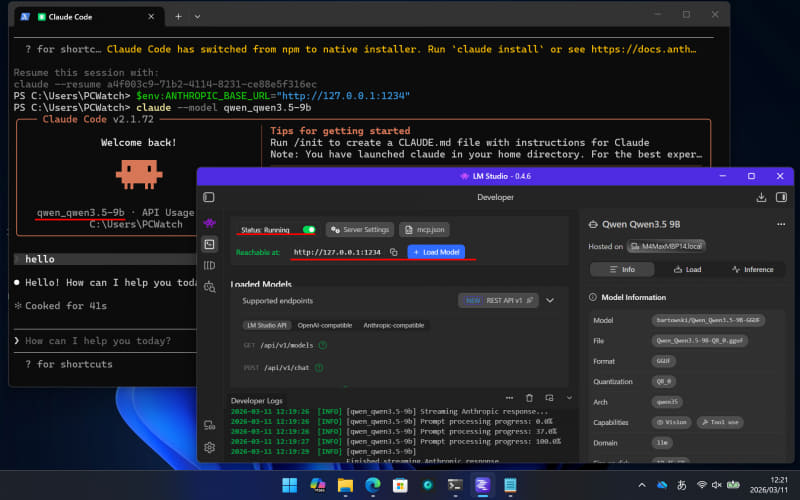Click the bartowski model name chip
This screenshot has height=500, width=800.
[708, 320]
